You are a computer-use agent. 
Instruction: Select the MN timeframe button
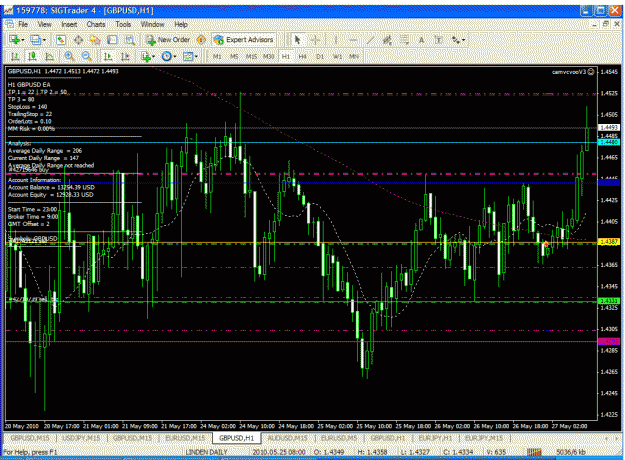tap(354, 57)
